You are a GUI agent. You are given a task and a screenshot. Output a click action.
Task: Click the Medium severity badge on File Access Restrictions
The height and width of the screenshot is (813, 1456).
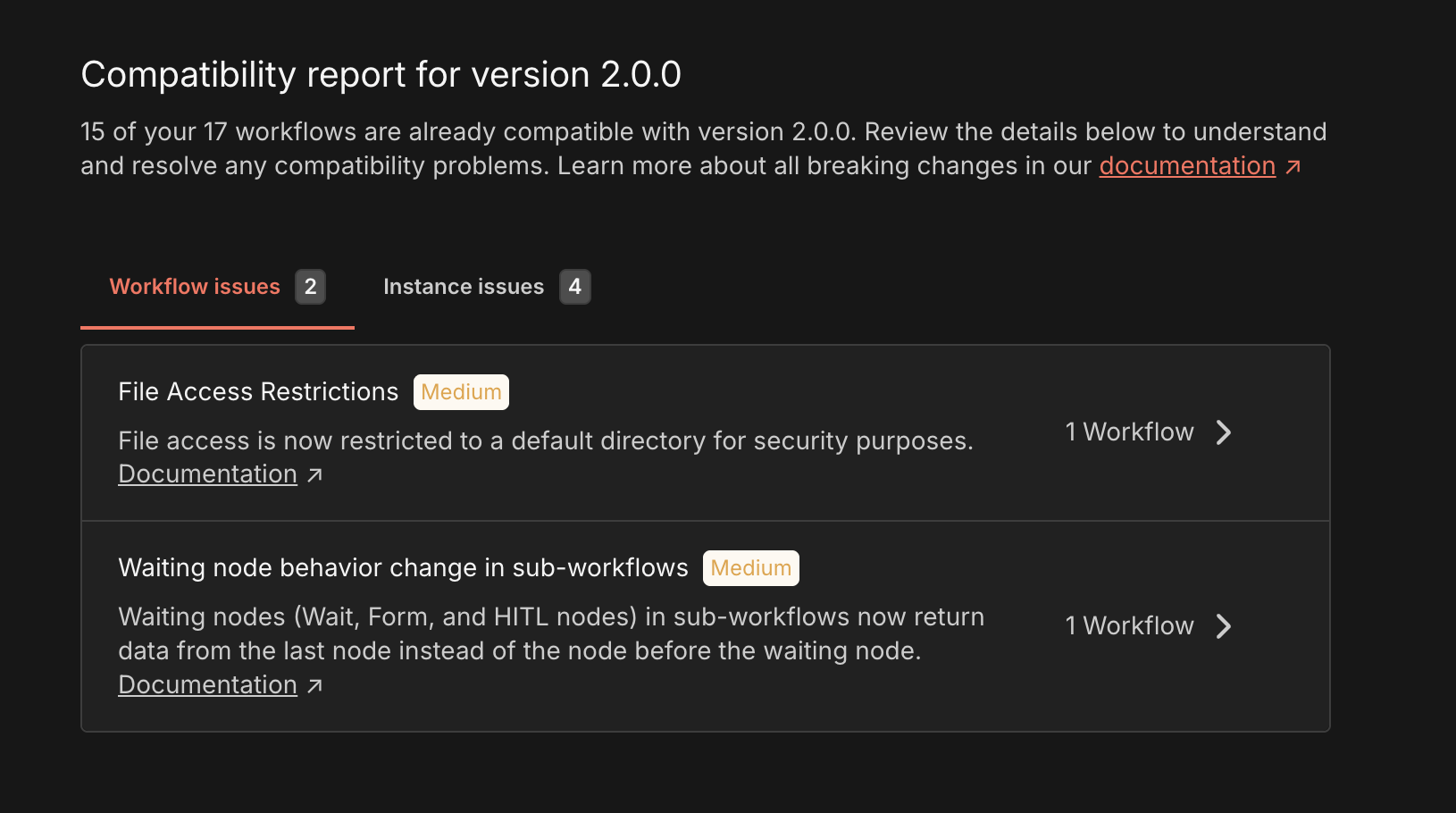[461, 391]
